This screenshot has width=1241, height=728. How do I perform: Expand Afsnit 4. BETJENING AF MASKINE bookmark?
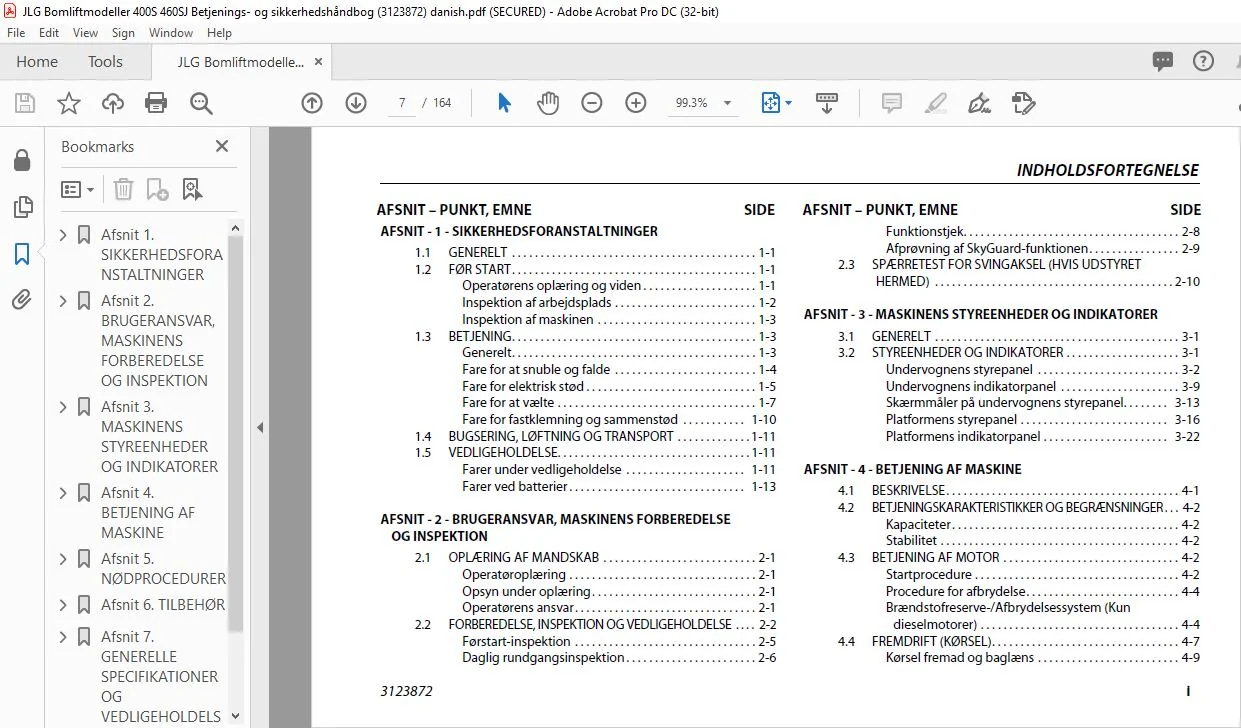pos(63,493)
